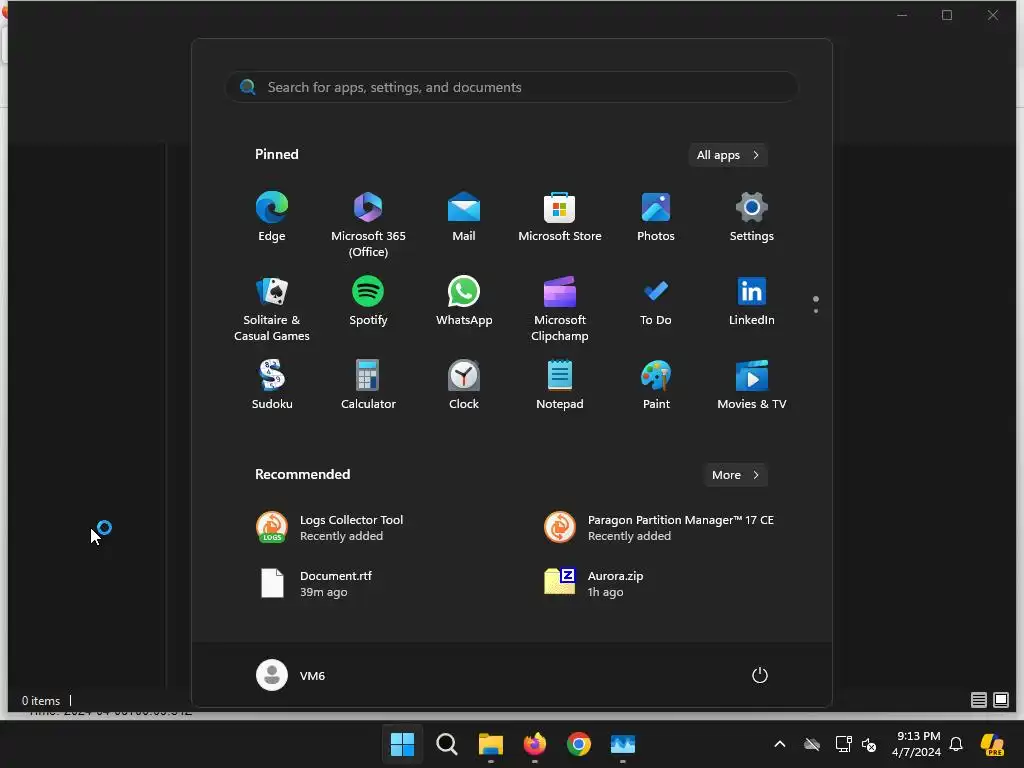Open the Calculator app
Screen dimensions: 1024x768
click(368, 385)
